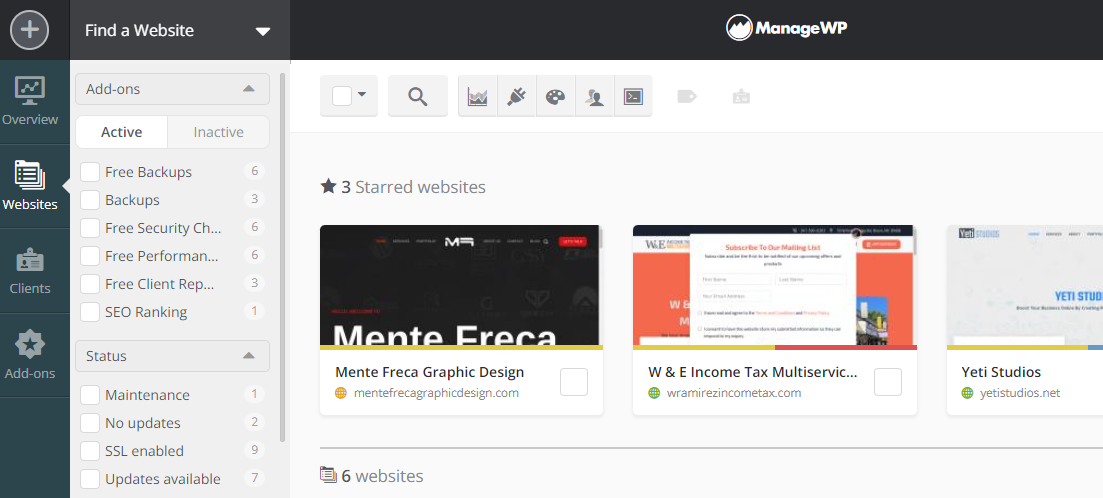Screen dimensions: 1103x498
Task: Click the red status segment under W & E
Action: [x=846, y=347]
